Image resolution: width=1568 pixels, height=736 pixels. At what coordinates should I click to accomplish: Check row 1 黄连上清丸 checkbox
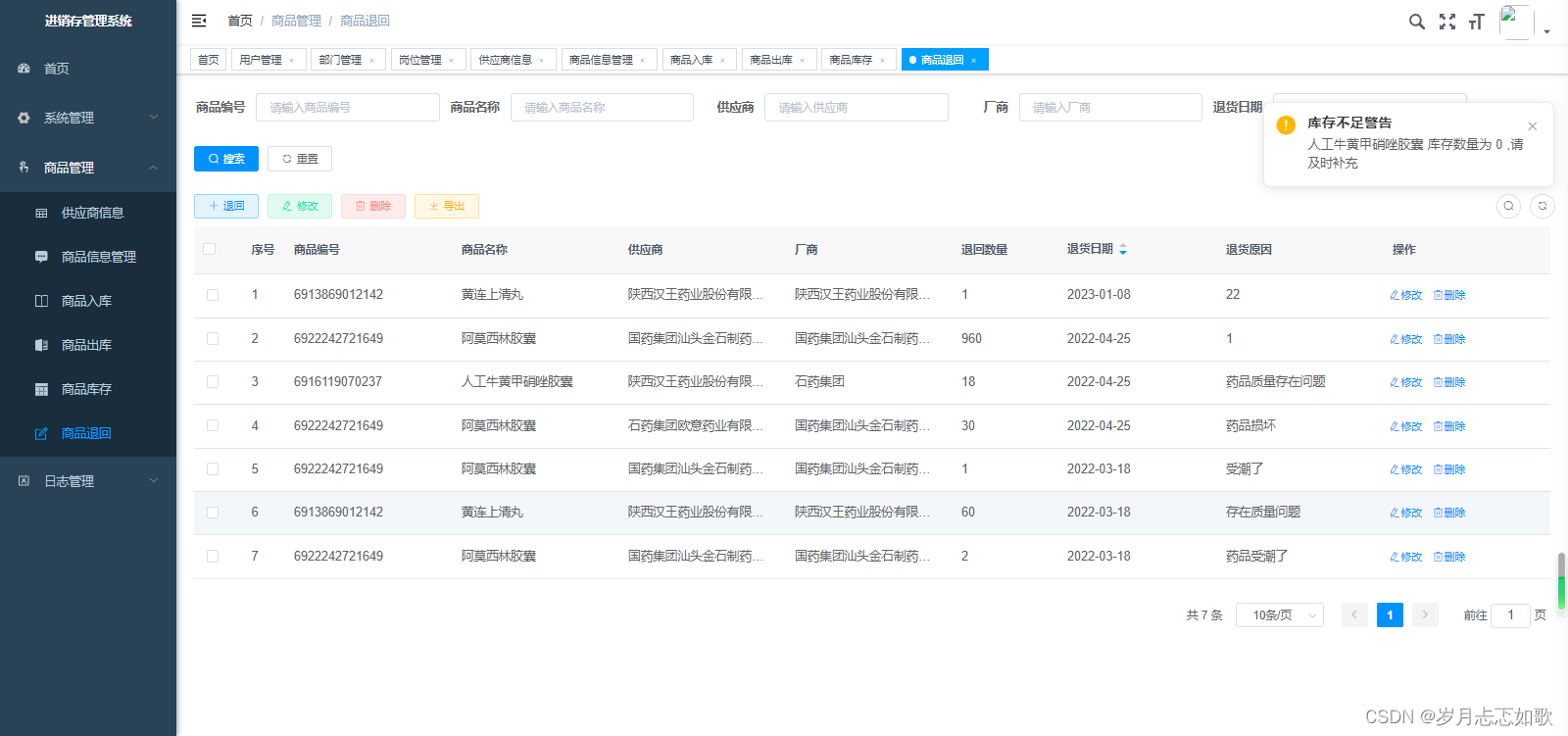click(x=213, y=295)
